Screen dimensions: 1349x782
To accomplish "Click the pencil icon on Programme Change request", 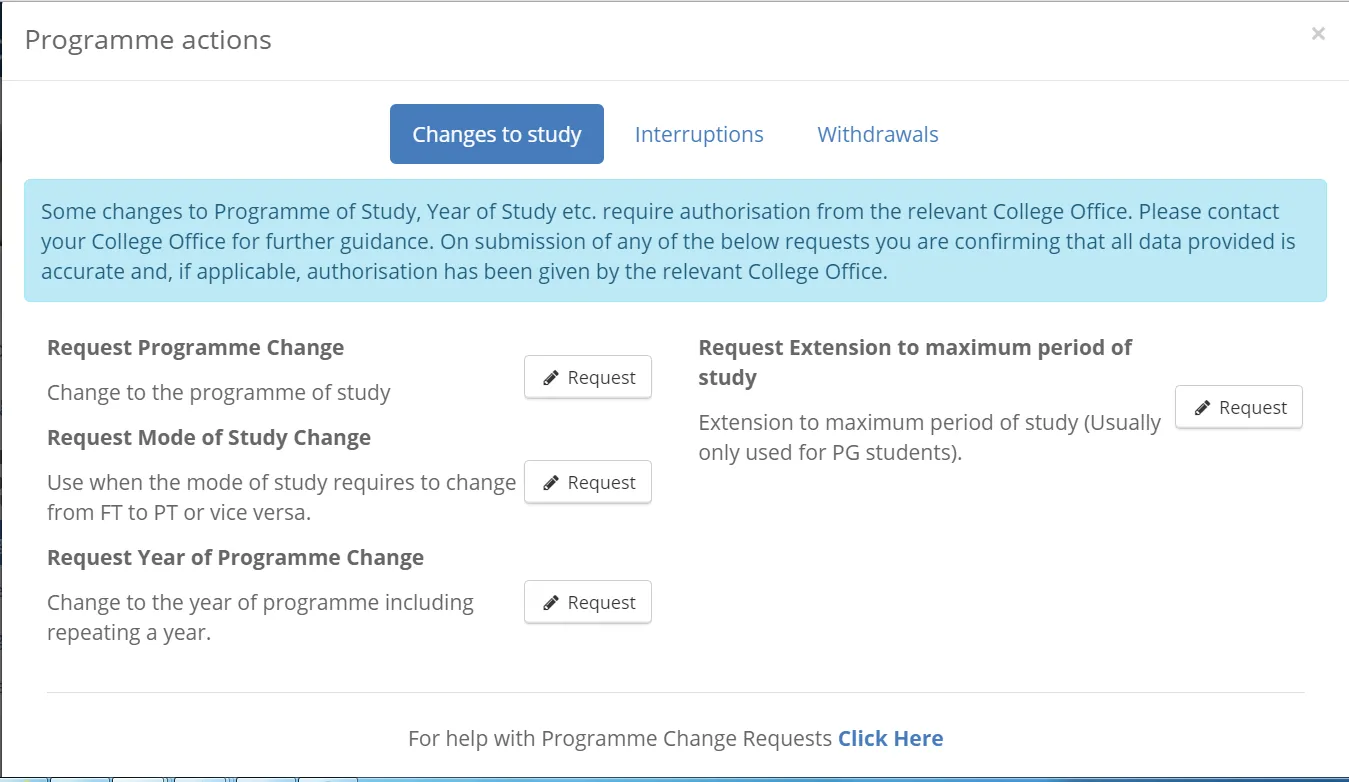I will [x=549, y=376].
